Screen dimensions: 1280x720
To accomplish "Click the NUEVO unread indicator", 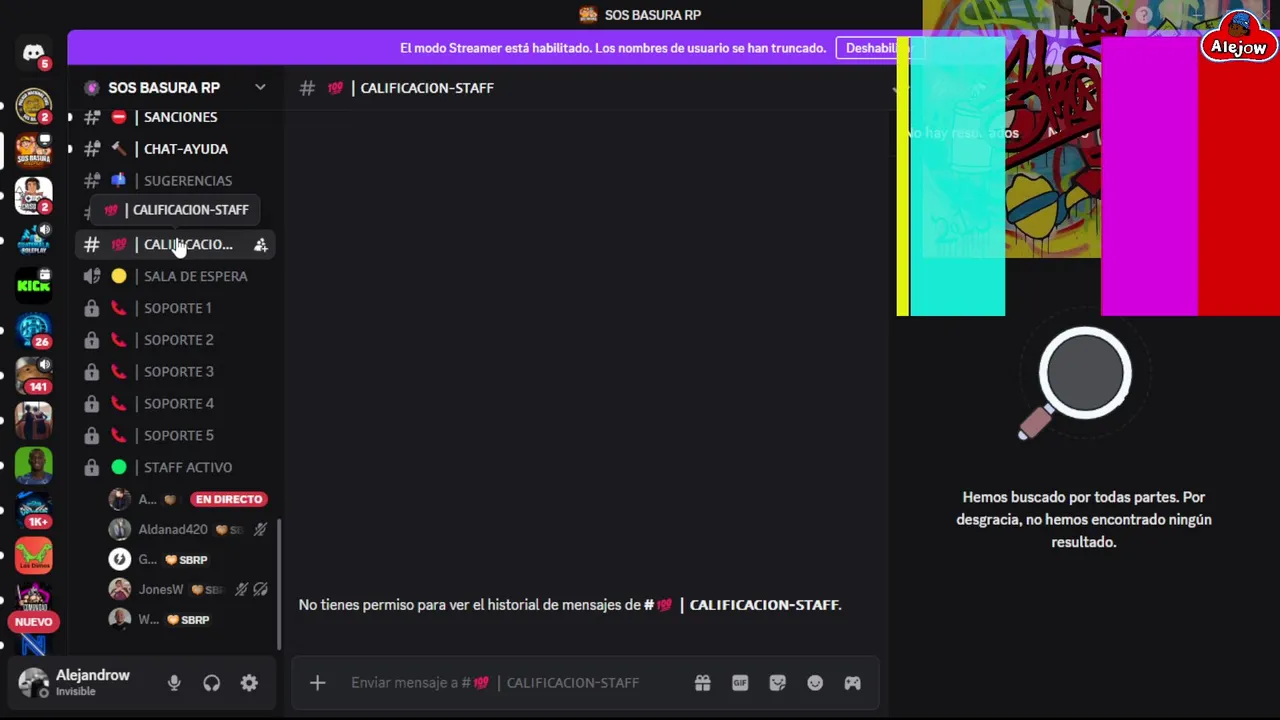I will [x=33, y=622].
